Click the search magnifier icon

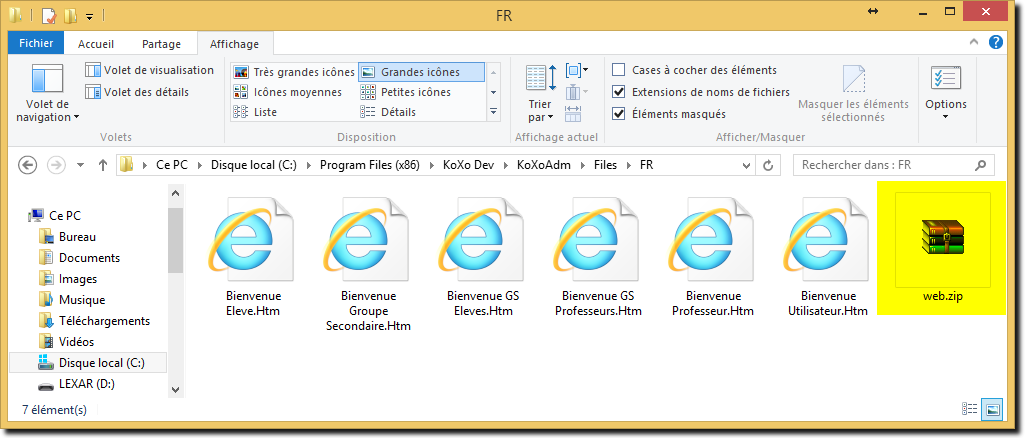click(980, 165)
